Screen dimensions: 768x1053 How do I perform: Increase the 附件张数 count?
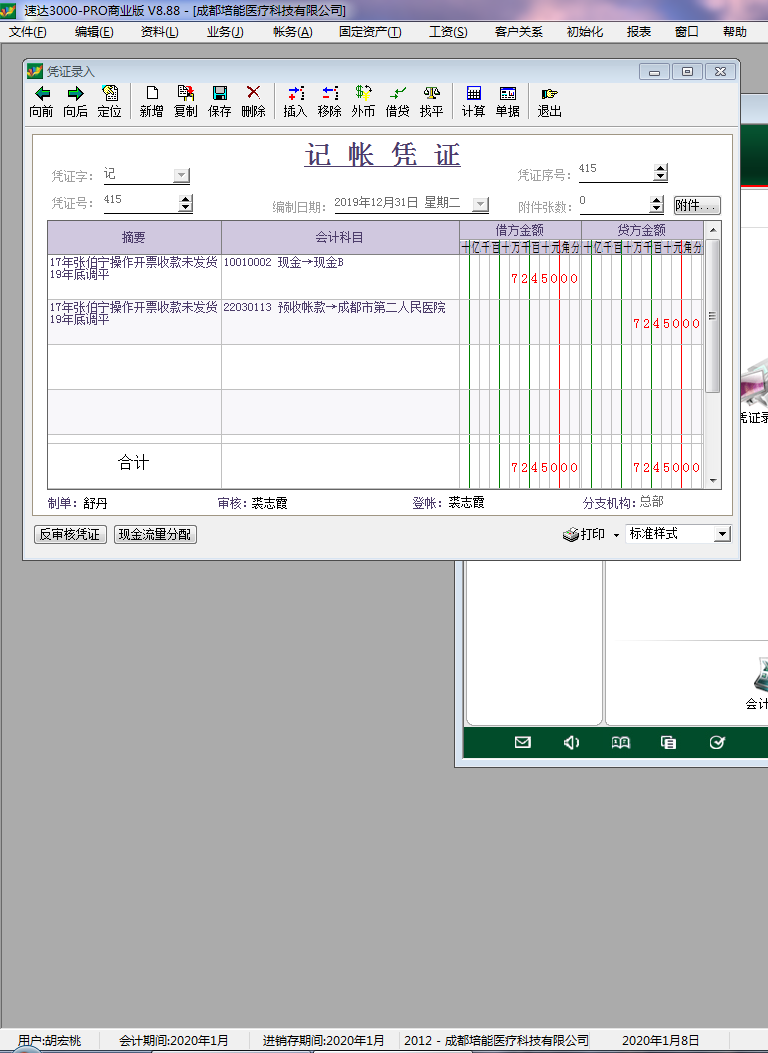pos(657,200)
